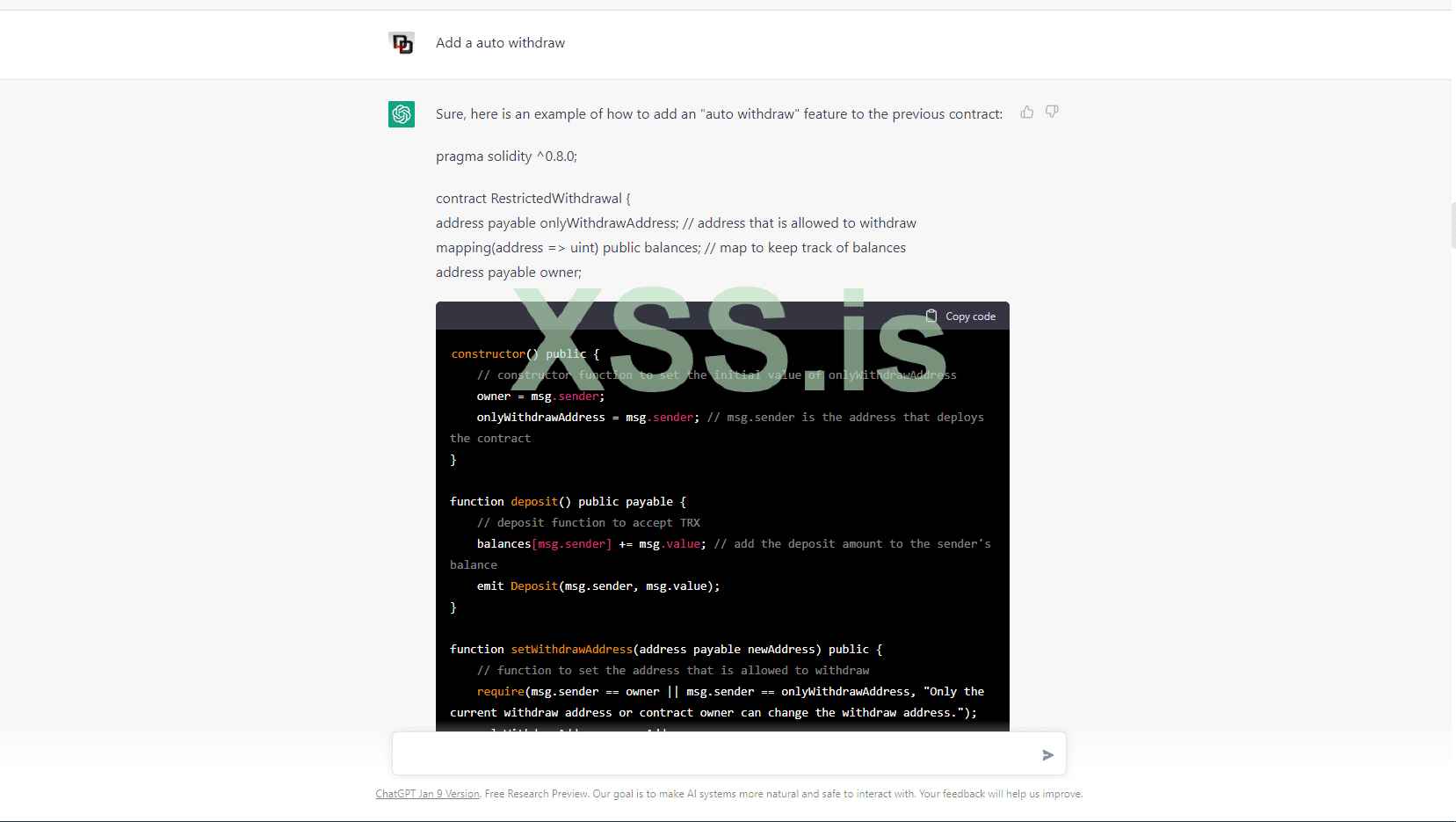This screenshot has height=822, width=1456.
Task: Click the 'owner = msg.sender;' code line
Action: pos(540,396)
